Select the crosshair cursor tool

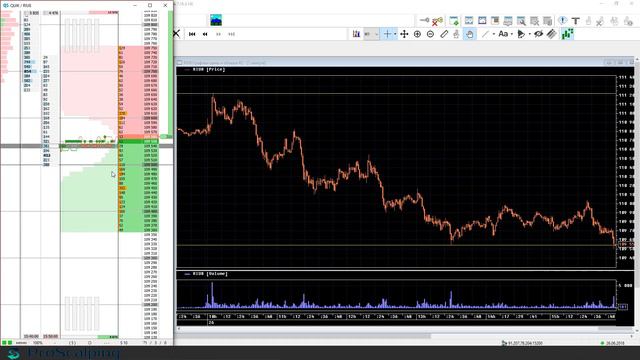(387, 34)
